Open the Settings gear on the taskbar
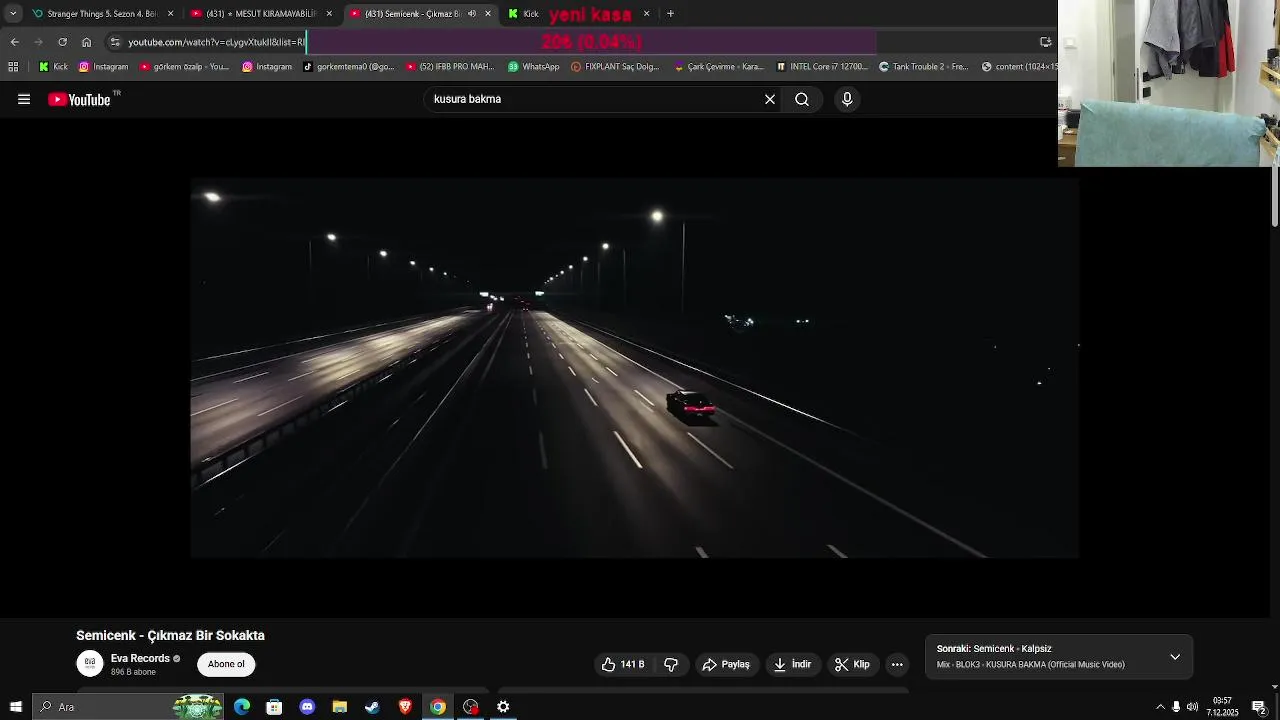 pyautogui.click(x=503, y=707)
